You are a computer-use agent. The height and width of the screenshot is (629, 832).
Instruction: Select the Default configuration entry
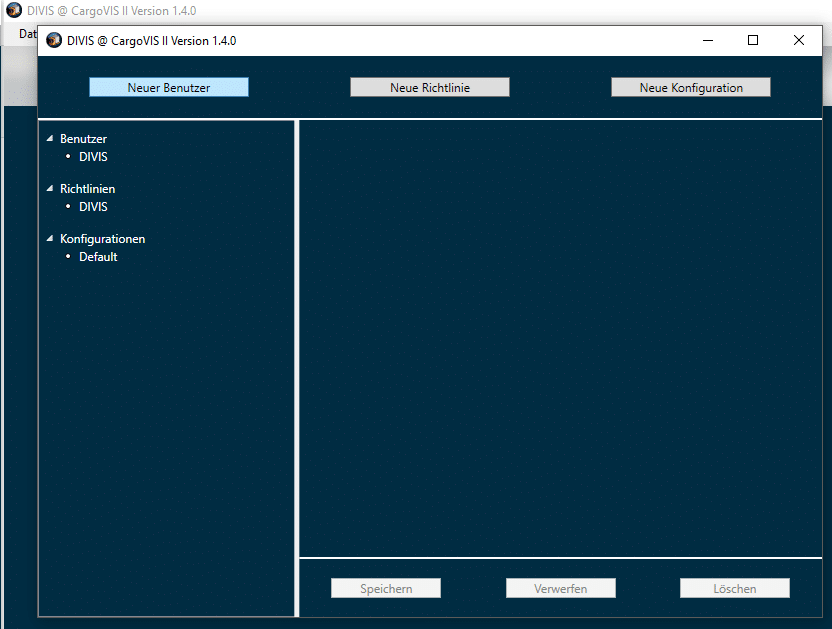98,257
